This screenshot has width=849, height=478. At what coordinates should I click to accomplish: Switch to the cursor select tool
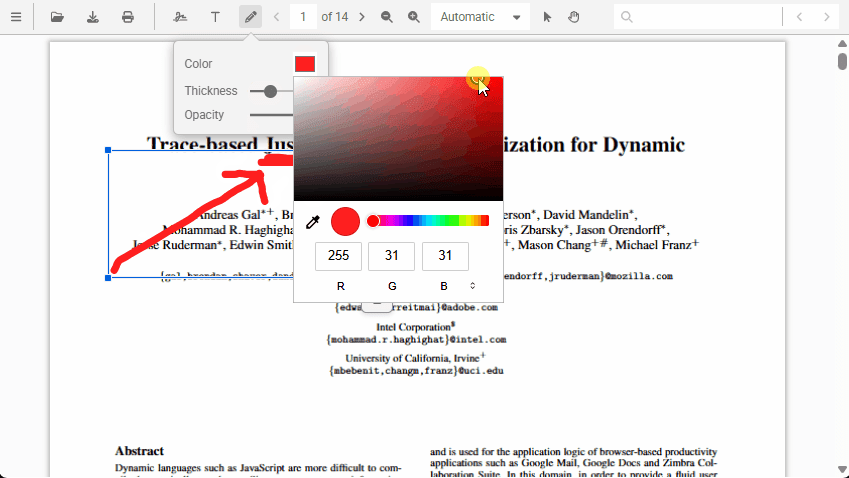(x=547, y=17)
